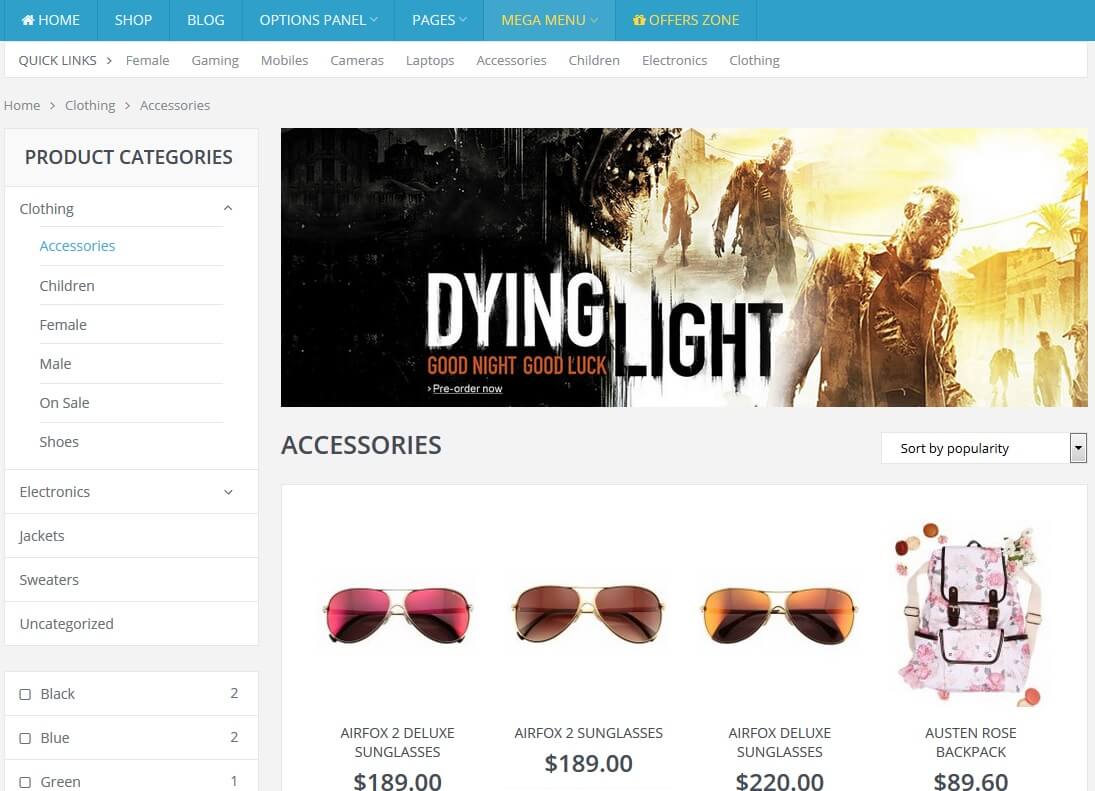Select the Jackets product category
The height and width of the screenshot is (791, 1095).
pos(42,536)
